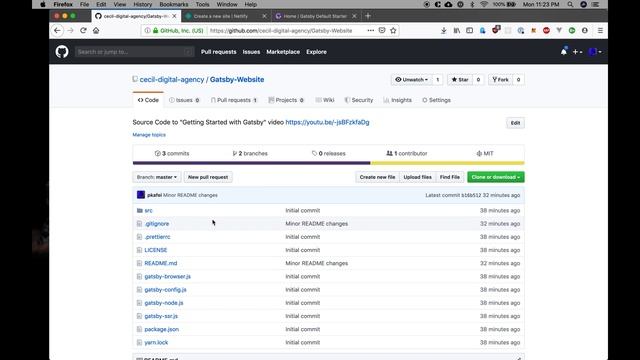Image resolution: width=640 pixels, height=360 pixels.
Task: Fork the repository
Action: (x=500, y=80)
